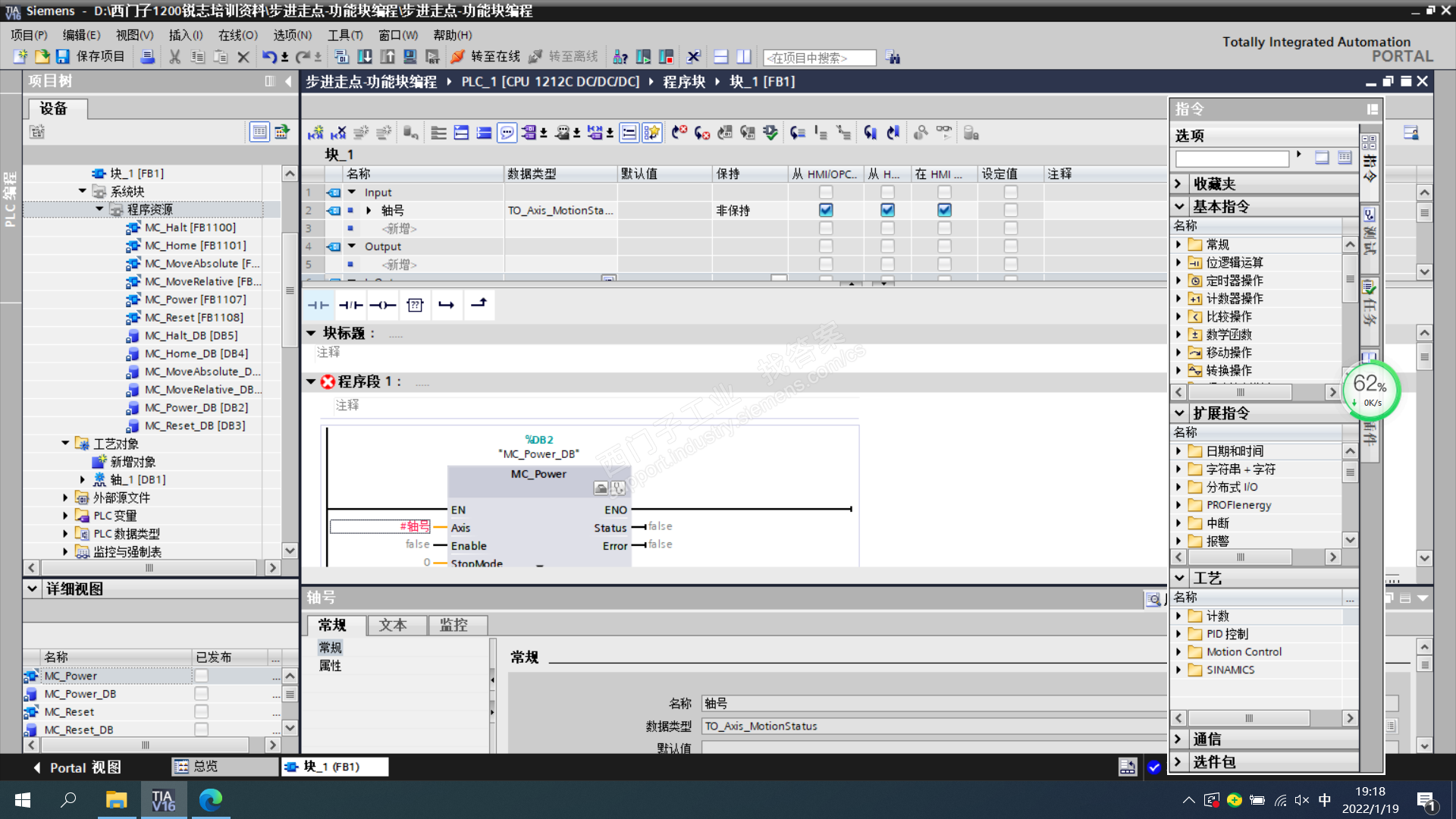This screenshot has height=819, width=1456.
Task: Collapse the 工艺对象 tree node
Action: tap(65, 444)
